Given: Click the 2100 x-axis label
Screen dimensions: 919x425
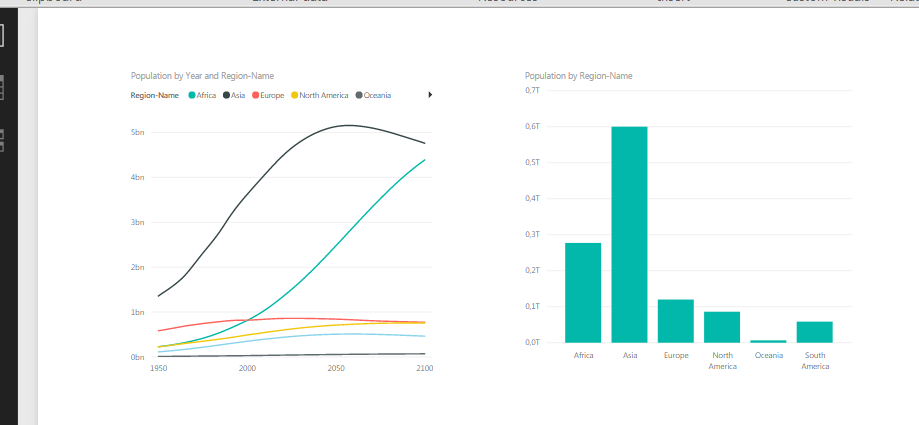Looking at the screenshot, I should tap(424, 369).
